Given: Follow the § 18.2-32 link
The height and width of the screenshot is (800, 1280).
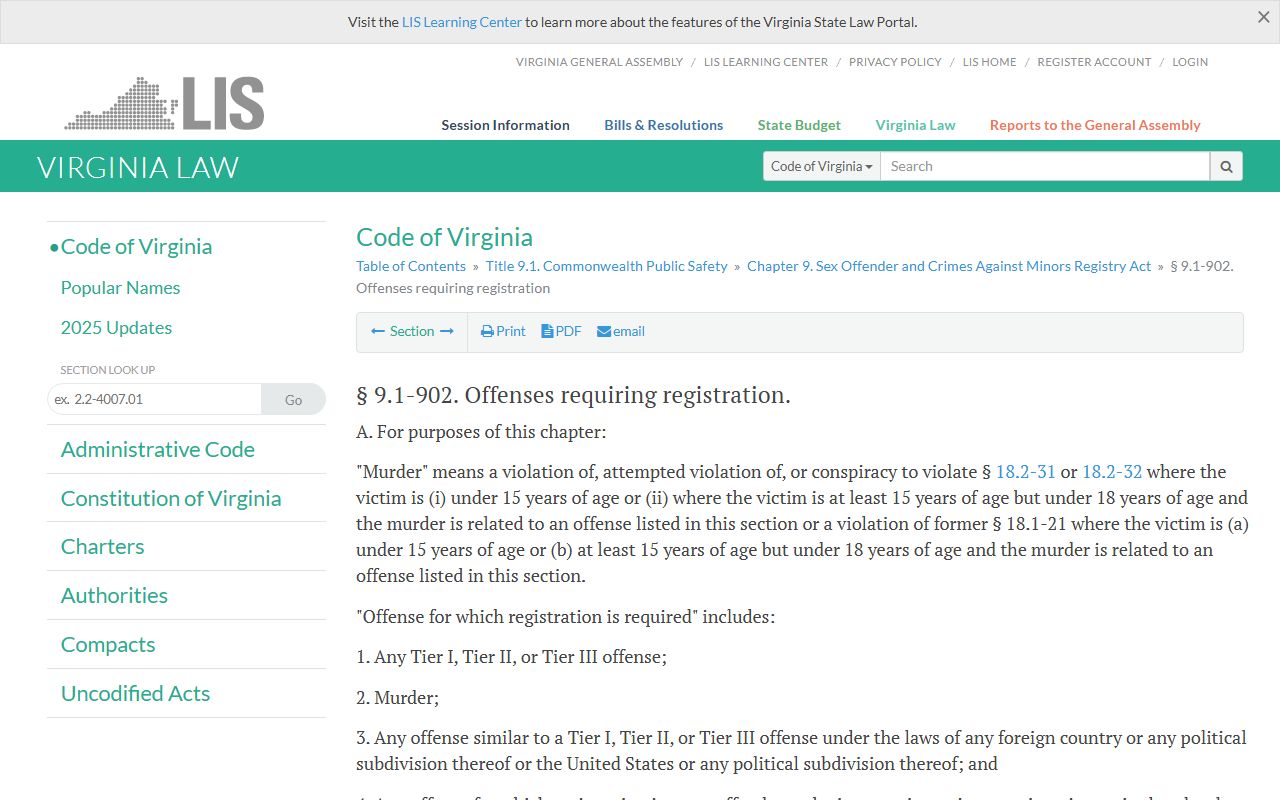Looking at the screenshot, I should pyautogui.click(x=1112, y=471).
